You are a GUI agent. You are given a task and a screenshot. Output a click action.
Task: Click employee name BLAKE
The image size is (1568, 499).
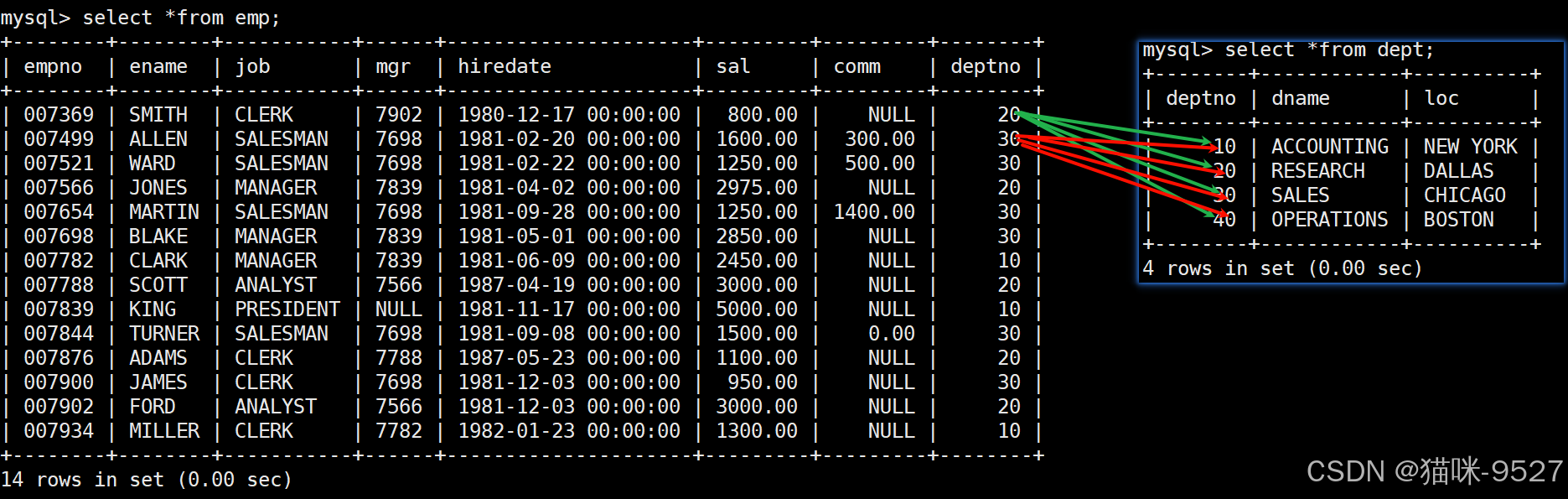click(158, 236)
